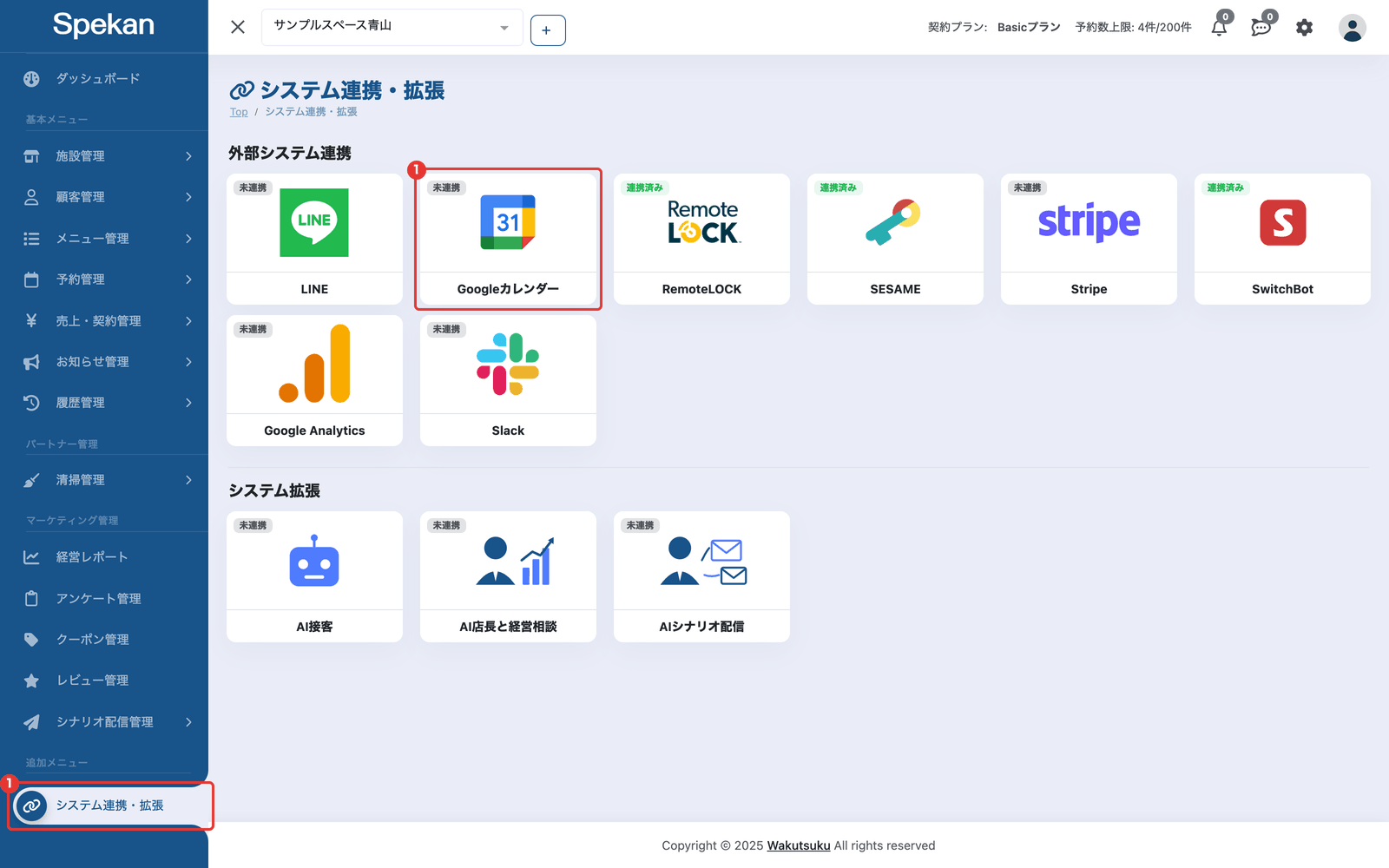Close the sidebar with the X icon
Viewport: 1389px width, 868px height.
pos(238,27)
